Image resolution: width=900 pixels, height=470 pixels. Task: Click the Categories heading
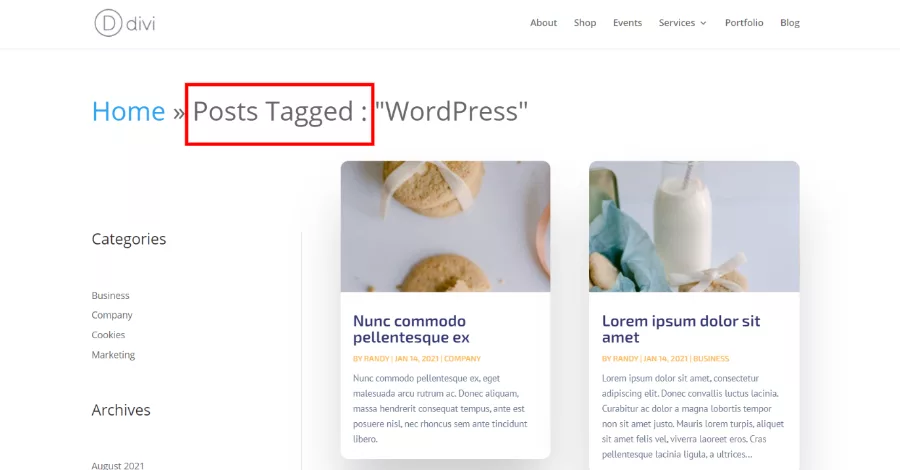[x=129, y=239]
